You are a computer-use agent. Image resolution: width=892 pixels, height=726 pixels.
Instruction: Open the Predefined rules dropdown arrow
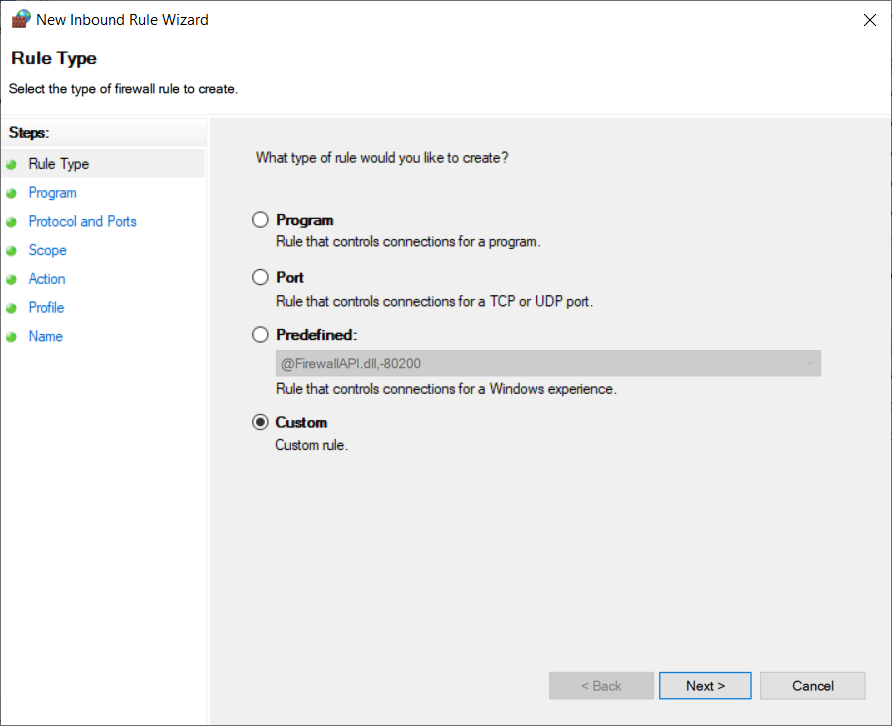(x=809, y=364)
